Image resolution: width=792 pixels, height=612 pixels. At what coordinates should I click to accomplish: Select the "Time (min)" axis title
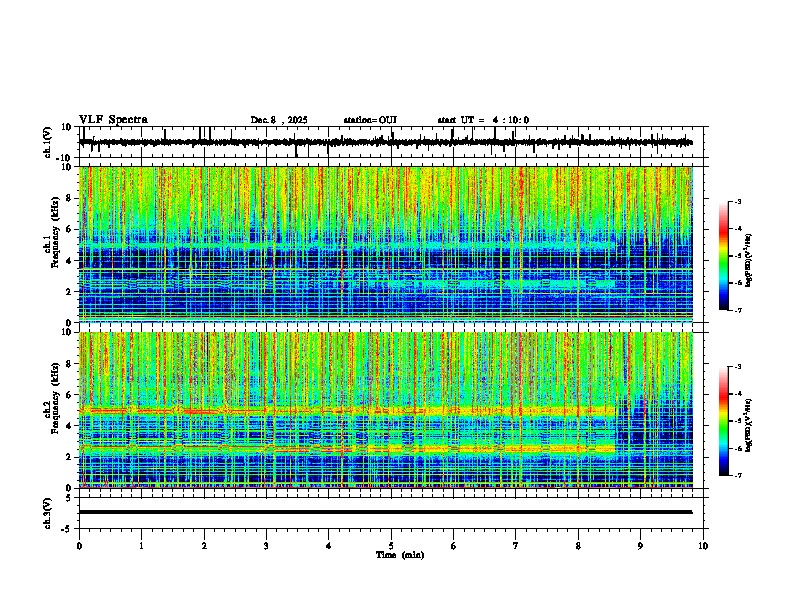400,555
